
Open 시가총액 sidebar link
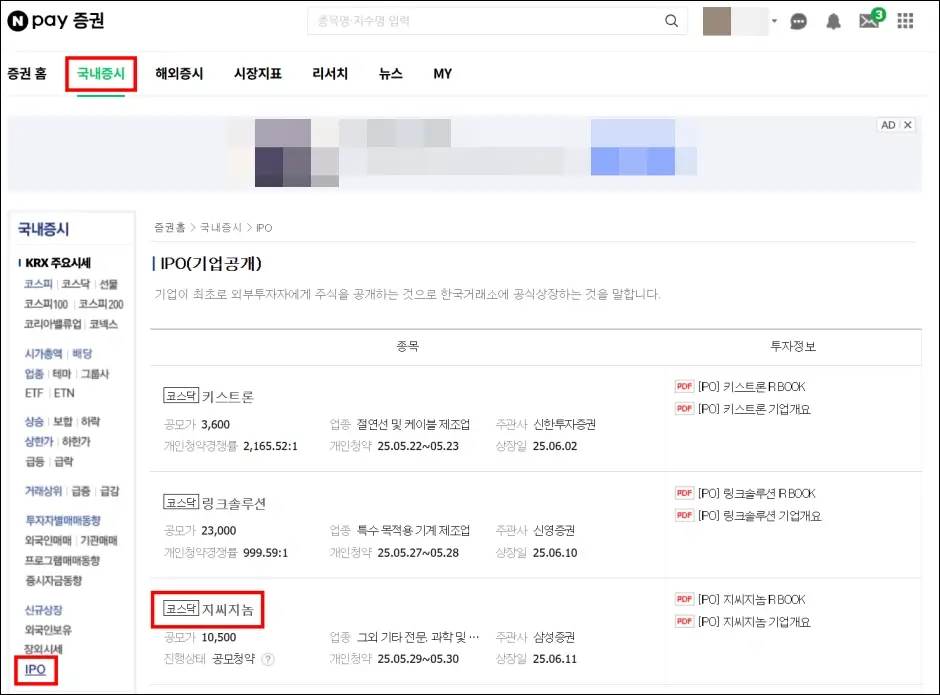pyautogui.click(x=43, y=354)
